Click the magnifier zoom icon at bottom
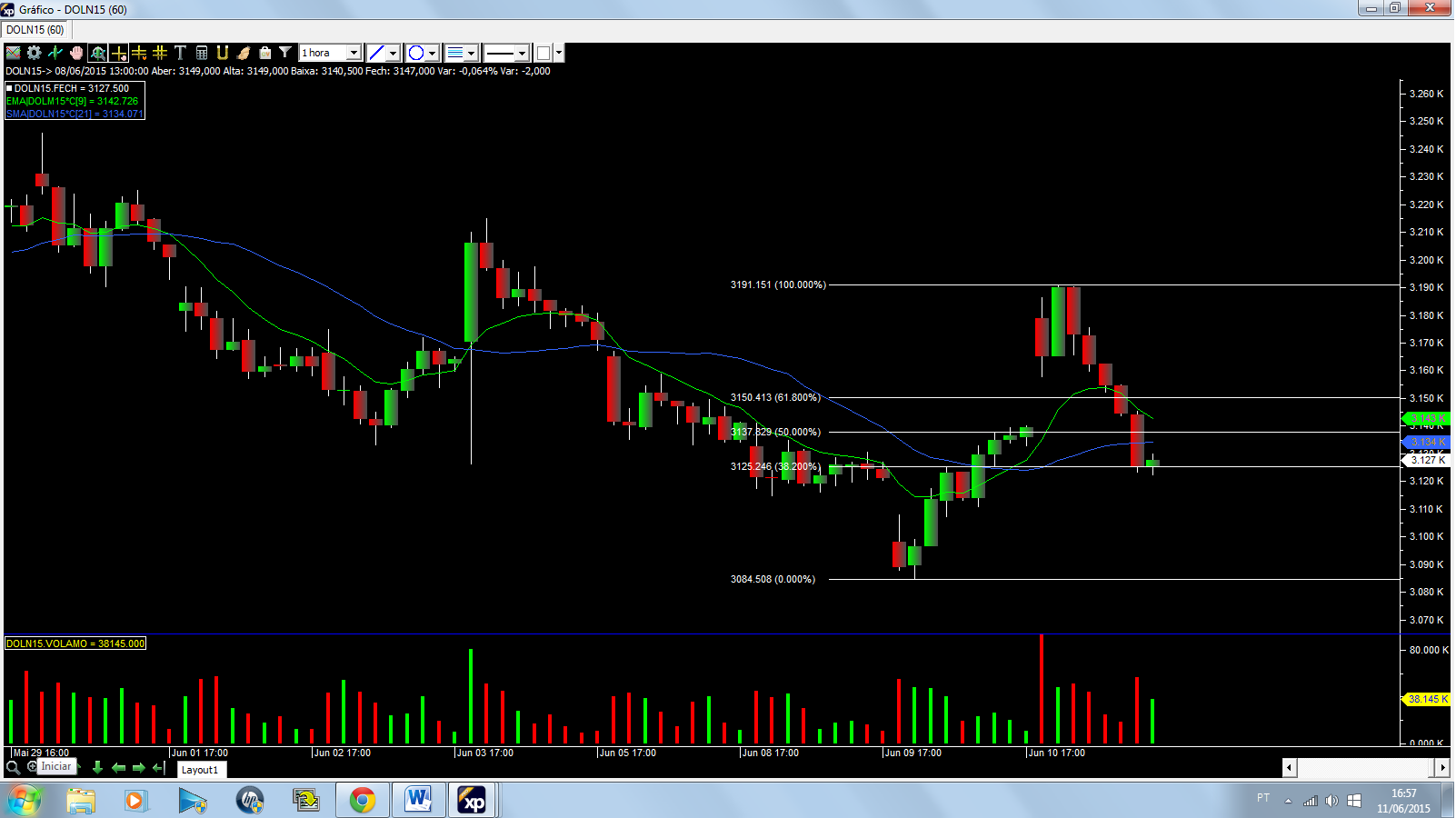Screen dimensions: 1456x818 (x=13, y=767)
